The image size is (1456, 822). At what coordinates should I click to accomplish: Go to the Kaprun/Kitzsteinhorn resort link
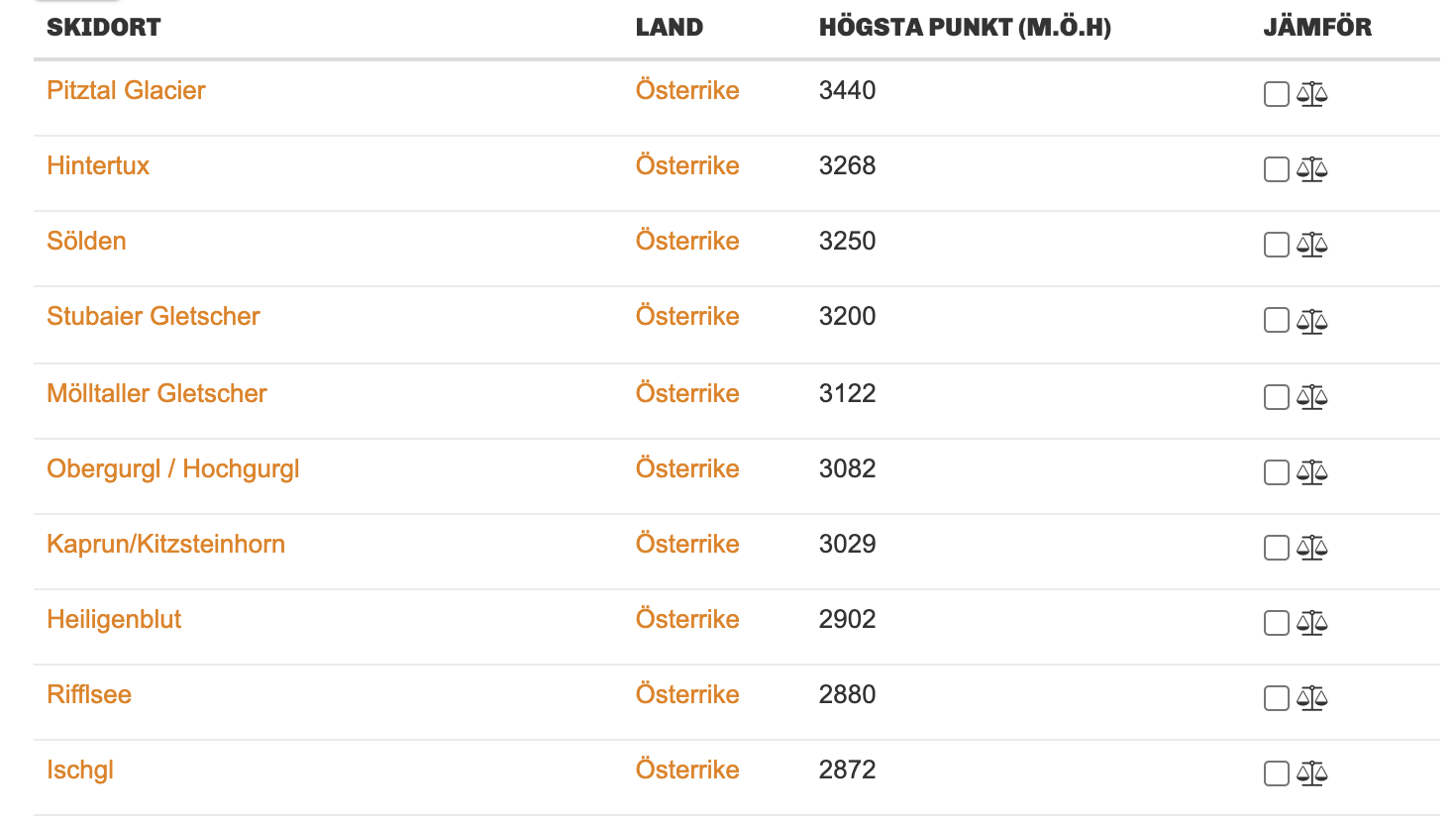click(x=165, y=544)
